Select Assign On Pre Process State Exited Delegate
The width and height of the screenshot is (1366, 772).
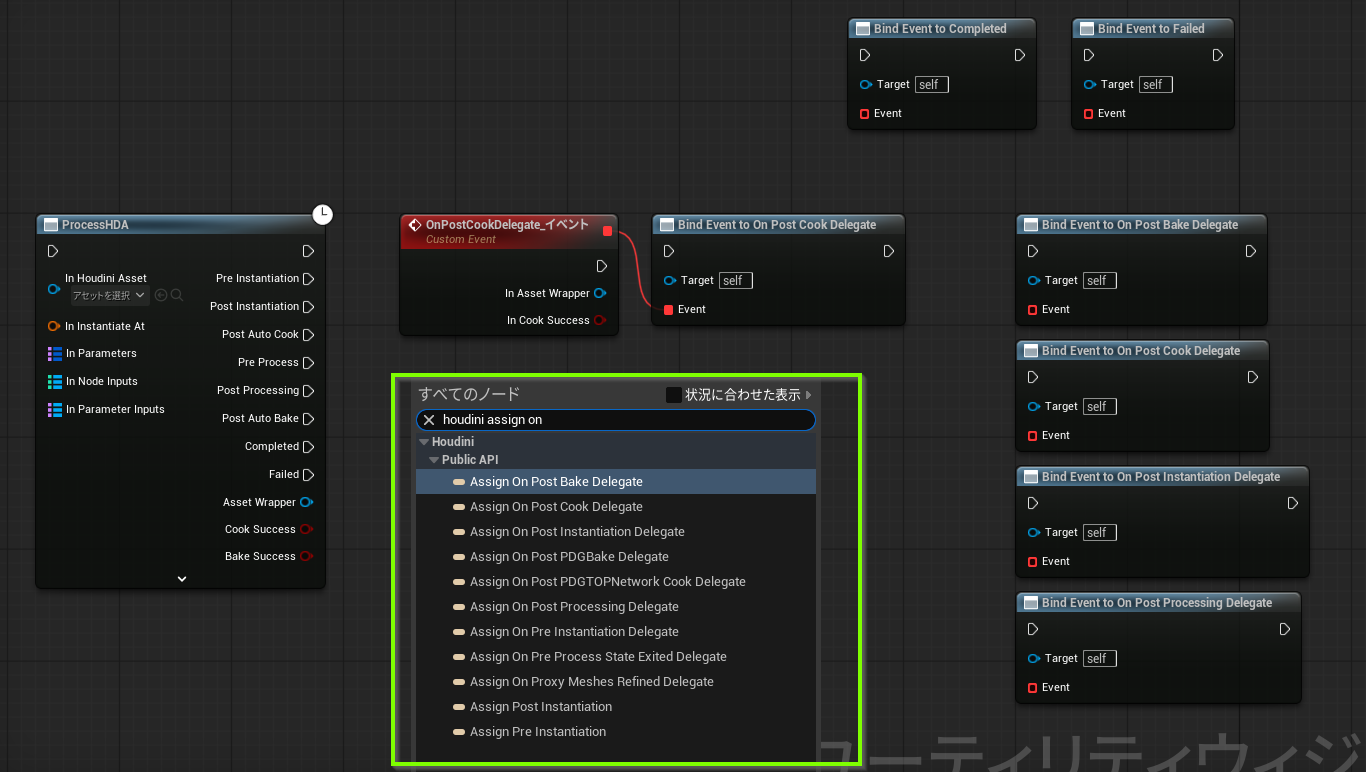[616, 657]
